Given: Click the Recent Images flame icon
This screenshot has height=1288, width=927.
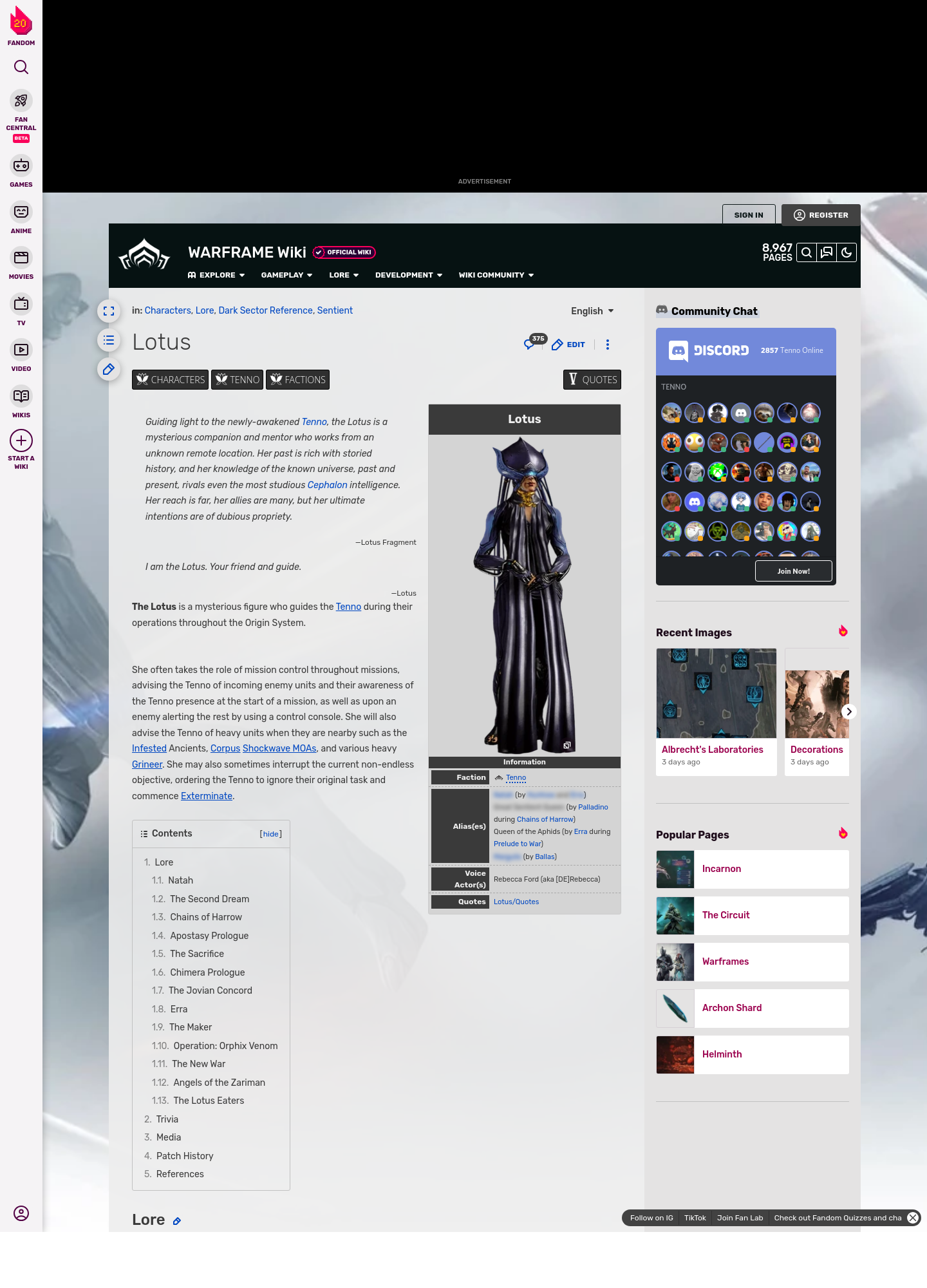Looking at the screenshot, I should click(x=843, y=631).
